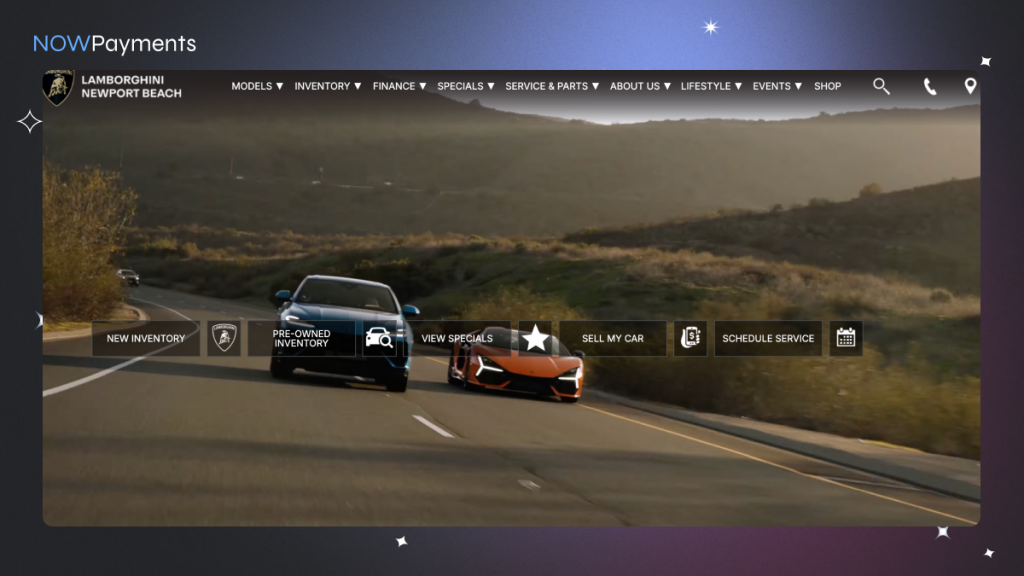Click the Pre-Owned Inventory button

[x=301, y=338]
